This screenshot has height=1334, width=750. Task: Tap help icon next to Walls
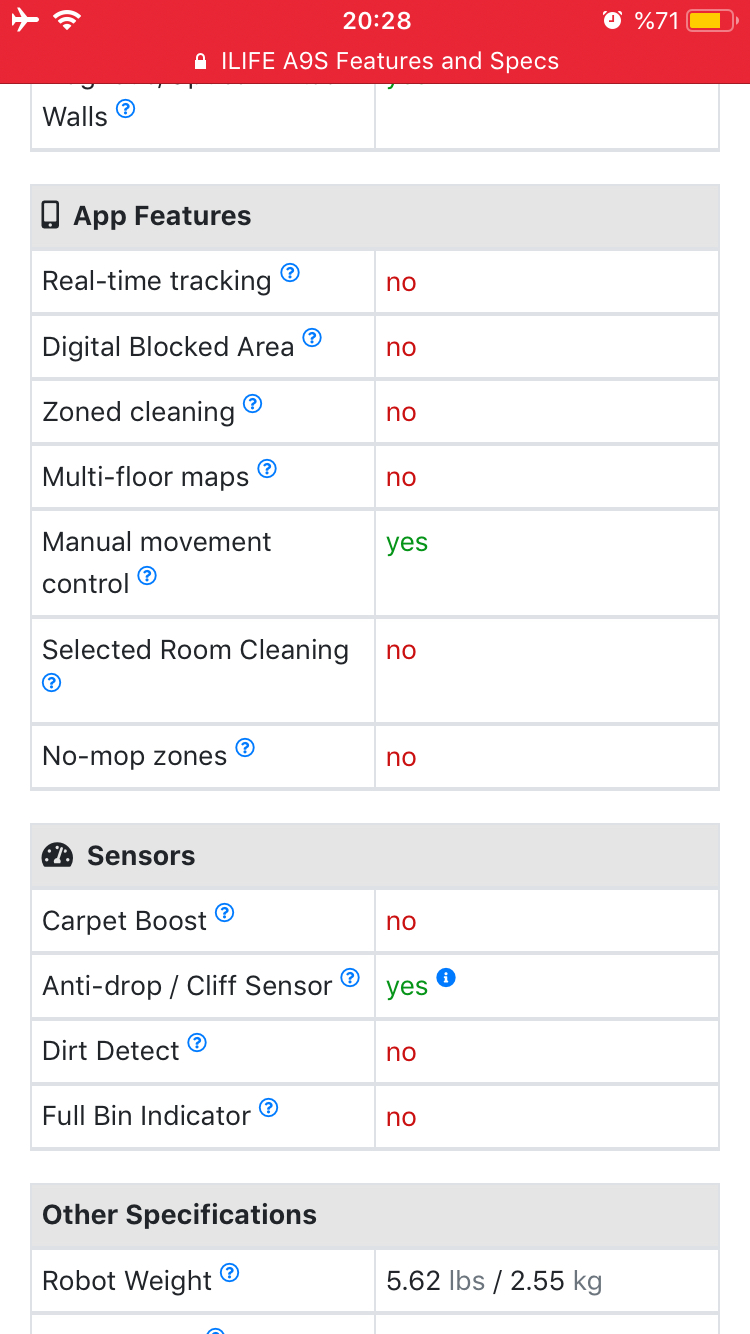[x=125, y=108]
